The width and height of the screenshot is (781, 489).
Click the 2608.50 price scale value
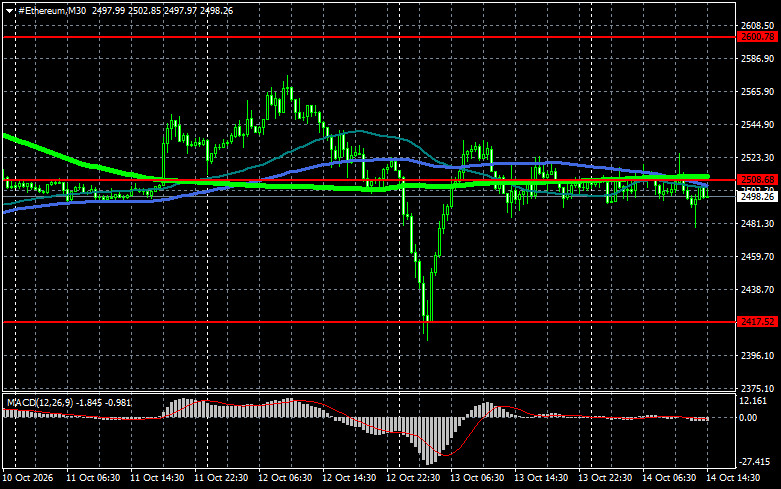pyautogui.click(x=757, y=26)
